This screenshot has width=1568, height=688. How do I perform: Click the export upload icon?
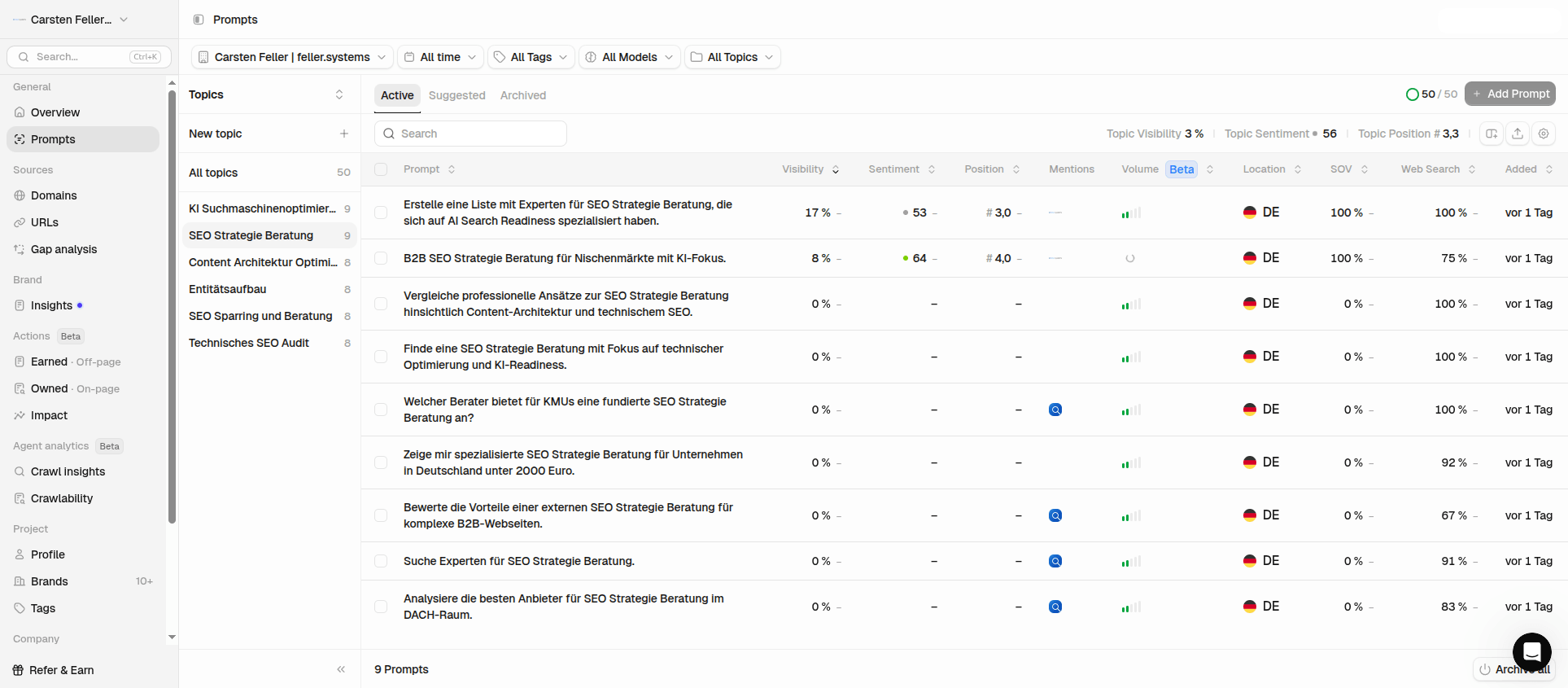tap(1518, 134)
